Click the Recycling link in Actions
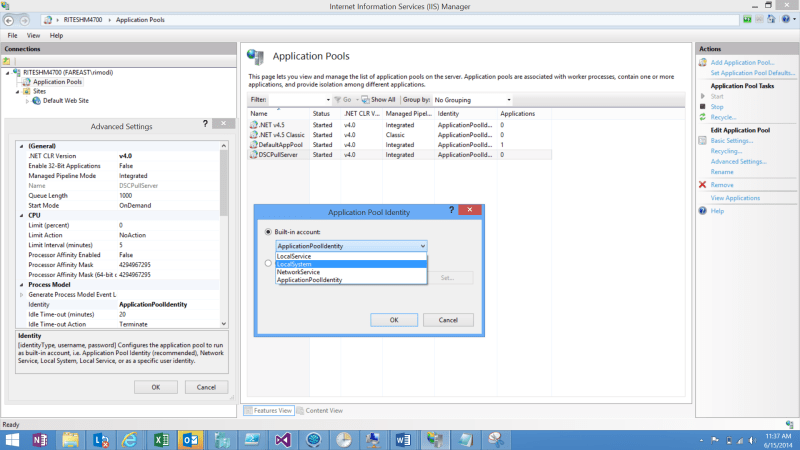This screenshot has height=450, width=800. [726, 151]
